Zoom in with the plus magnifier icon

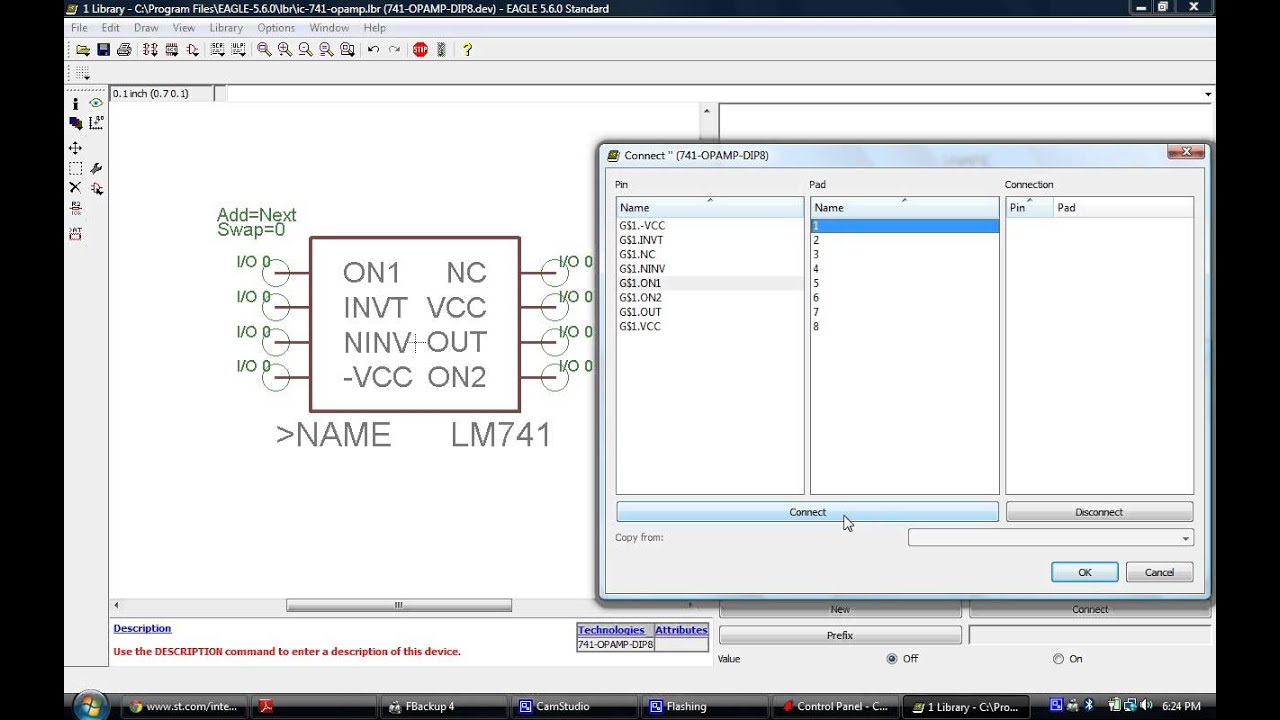click(x=285, y=49)
